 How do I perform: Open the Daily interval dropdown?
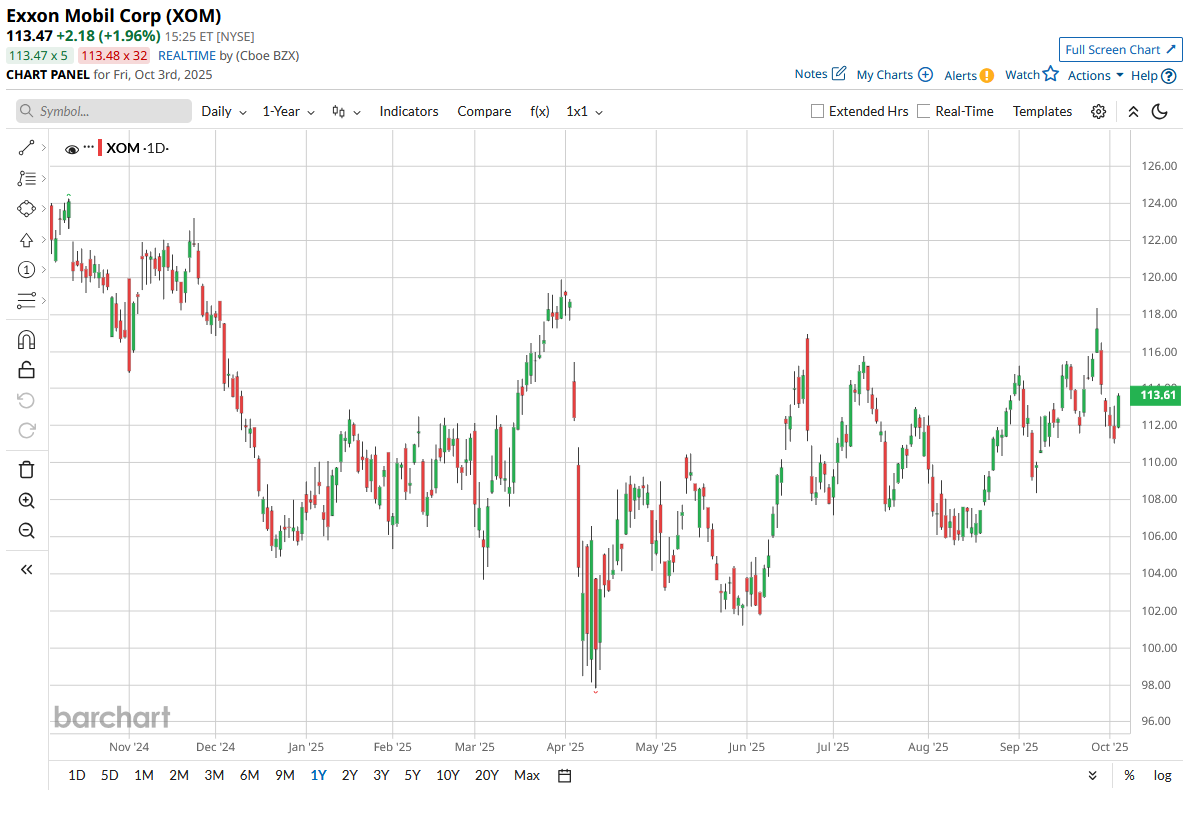(223, 111)
